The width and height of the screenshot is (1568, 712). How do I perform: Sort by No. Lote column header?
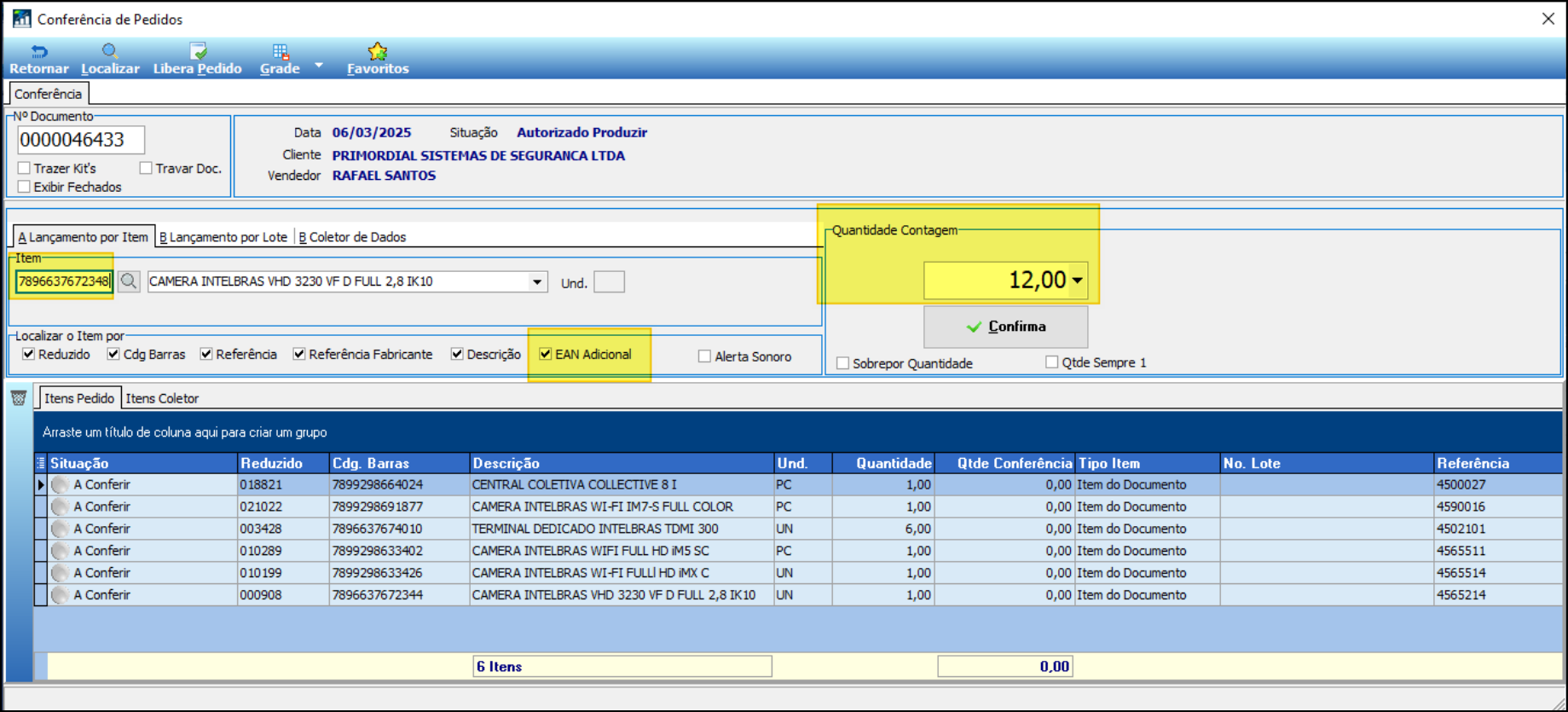[1327, 463]
